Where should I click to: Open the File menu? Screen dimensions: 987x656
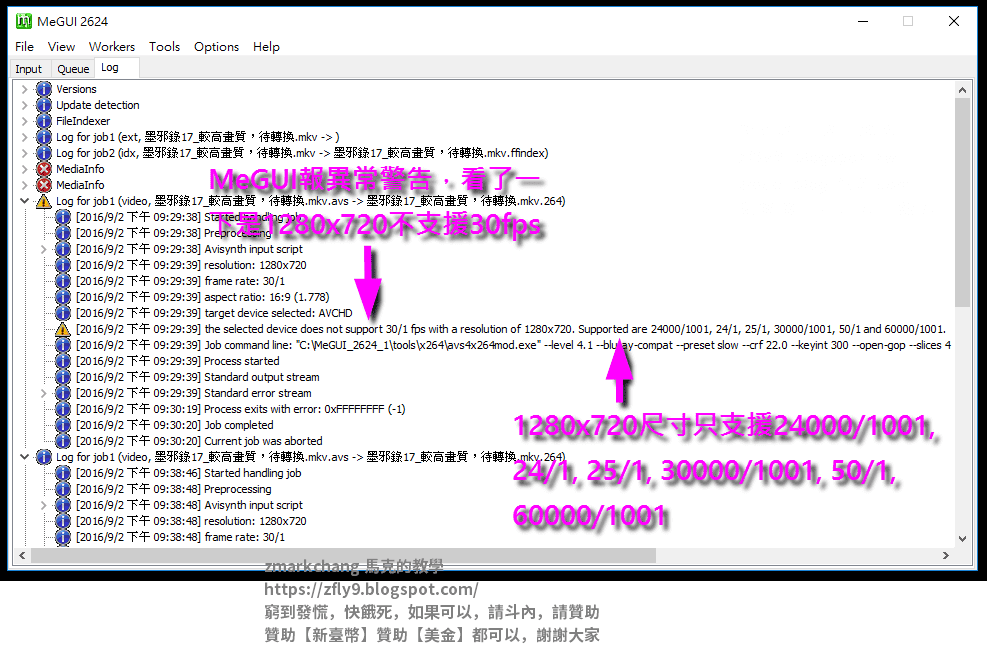tap(25, 47)
